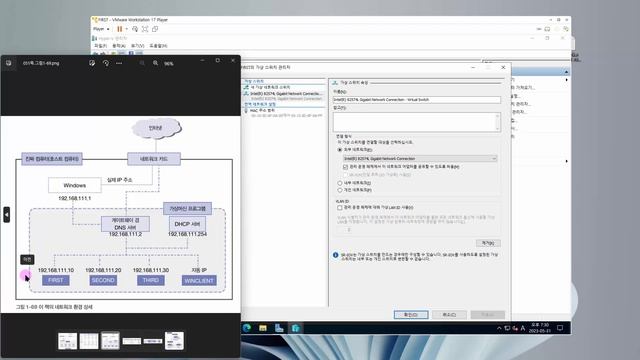Show hidden tray icons chevron in guest taskbar

499,328
